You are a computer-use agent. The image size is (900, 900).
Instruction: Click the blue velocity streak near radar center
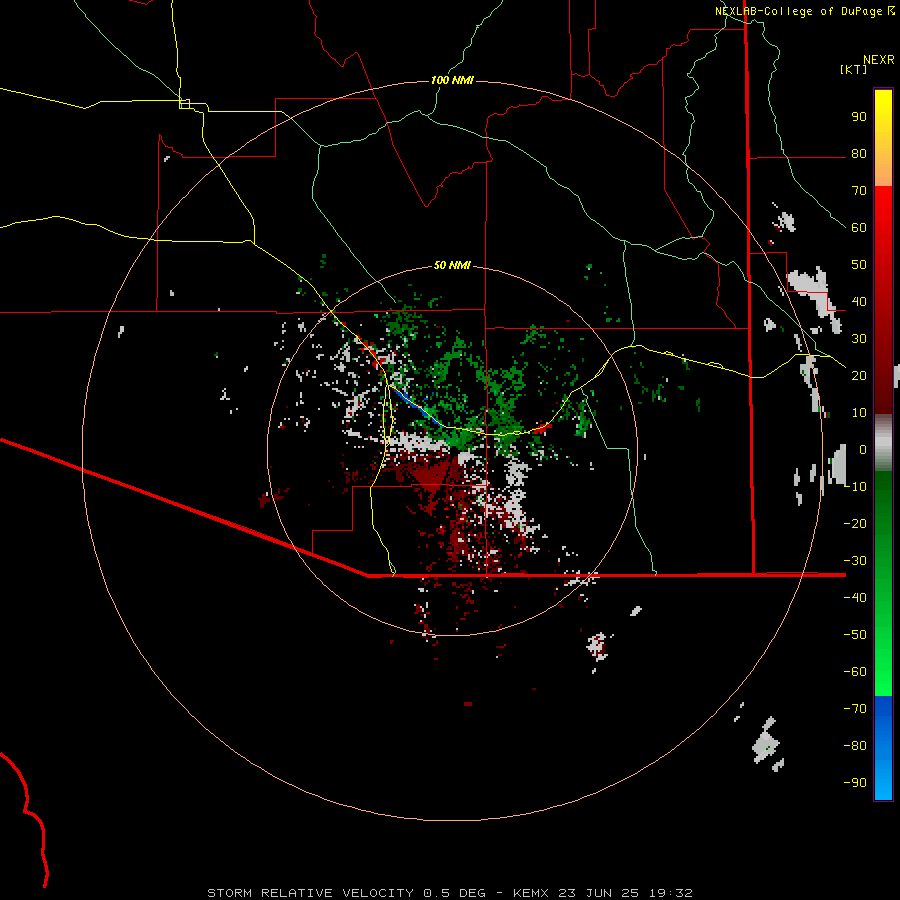point(416,406)
